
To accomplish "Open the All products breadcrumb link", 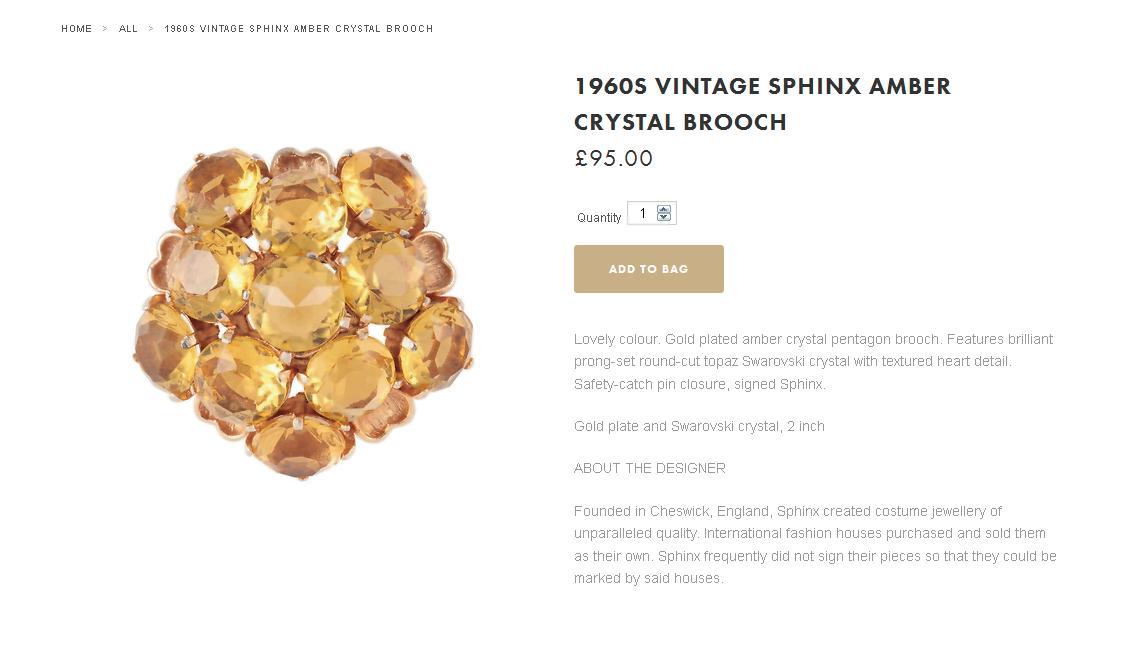I will (x=129, y=29).
